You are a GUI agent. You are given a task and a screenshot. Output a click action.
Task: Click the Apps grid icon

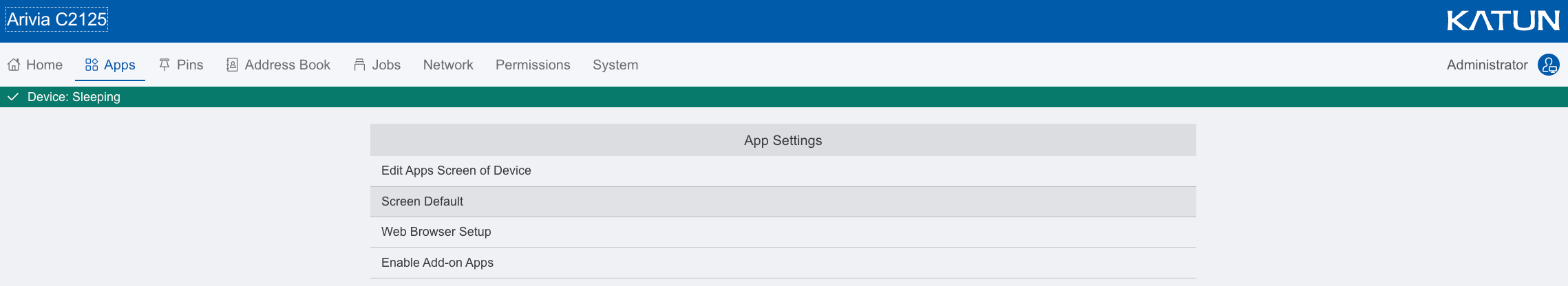92,65
